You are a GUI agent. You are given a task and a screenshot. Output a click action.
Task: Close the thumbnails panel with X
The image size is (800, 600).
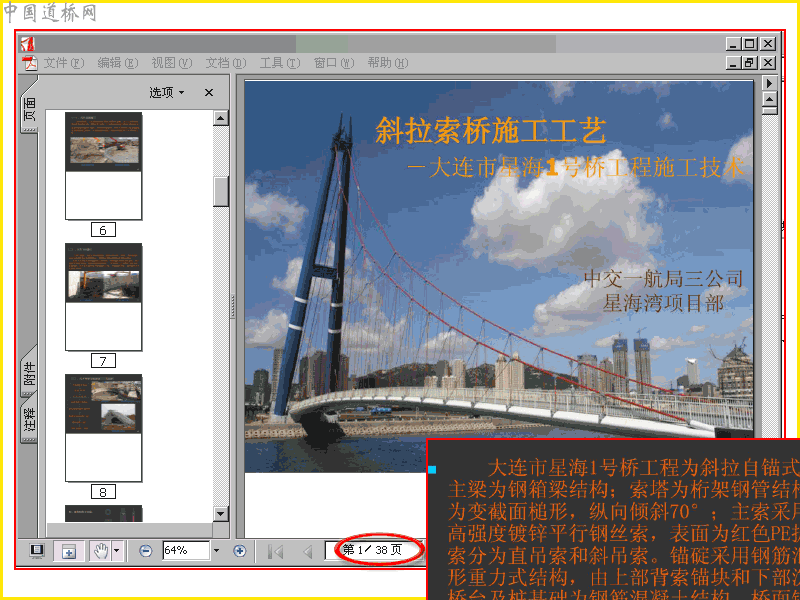[209, 92]
